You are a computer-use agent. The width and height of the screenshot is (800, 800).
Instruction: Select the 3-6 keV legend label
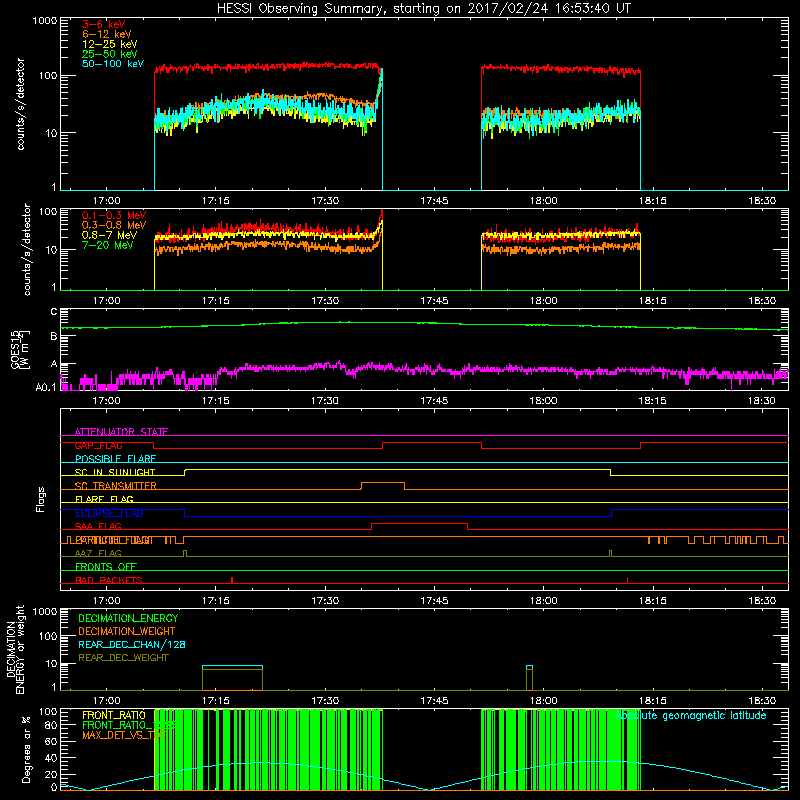coord(103,24)
